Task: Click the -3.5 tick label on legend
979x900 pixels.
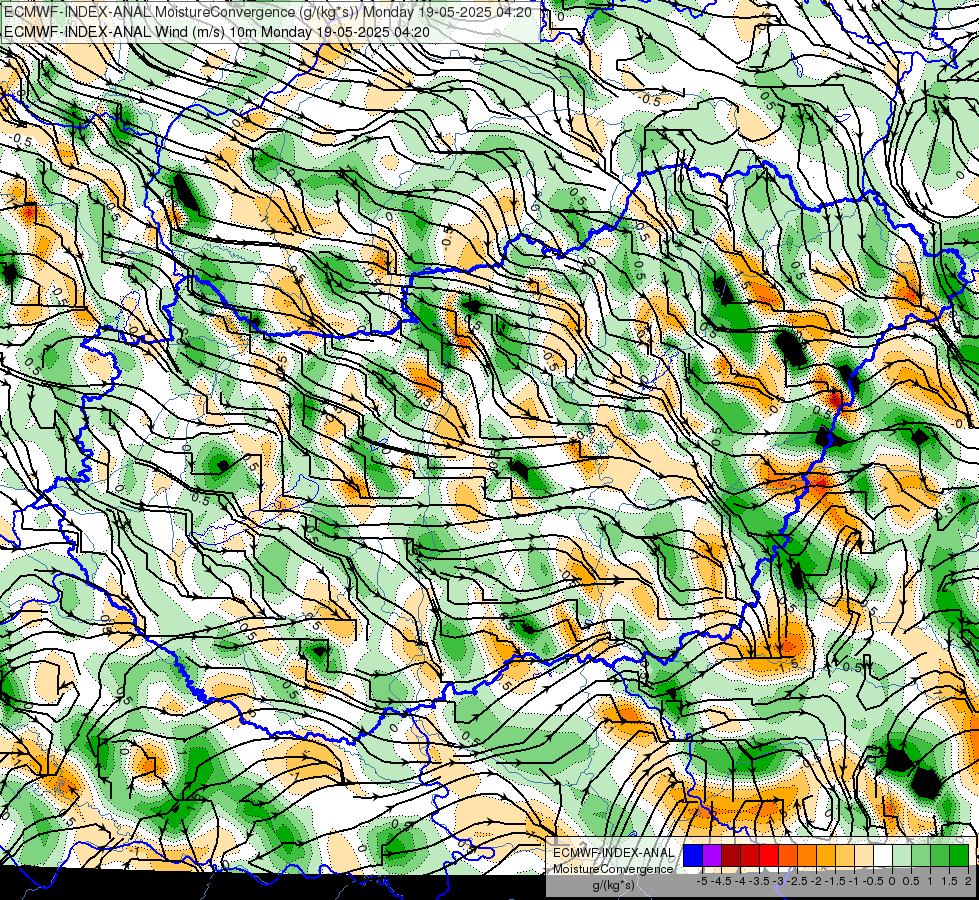Action: 759,881
